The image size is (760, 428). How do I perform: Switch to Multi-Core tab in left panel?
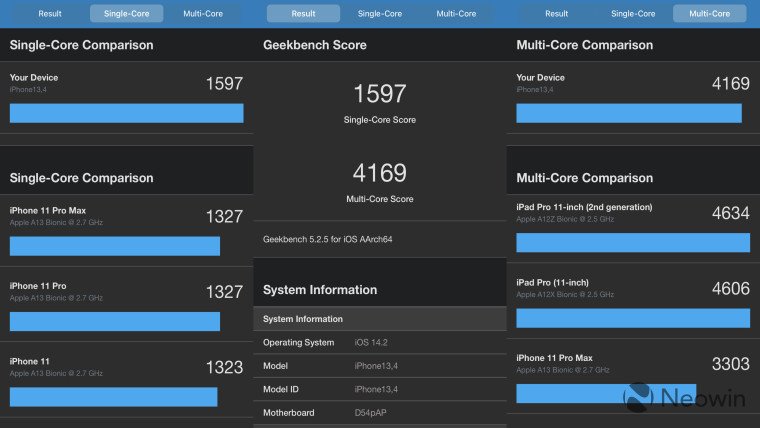(203, 14)
